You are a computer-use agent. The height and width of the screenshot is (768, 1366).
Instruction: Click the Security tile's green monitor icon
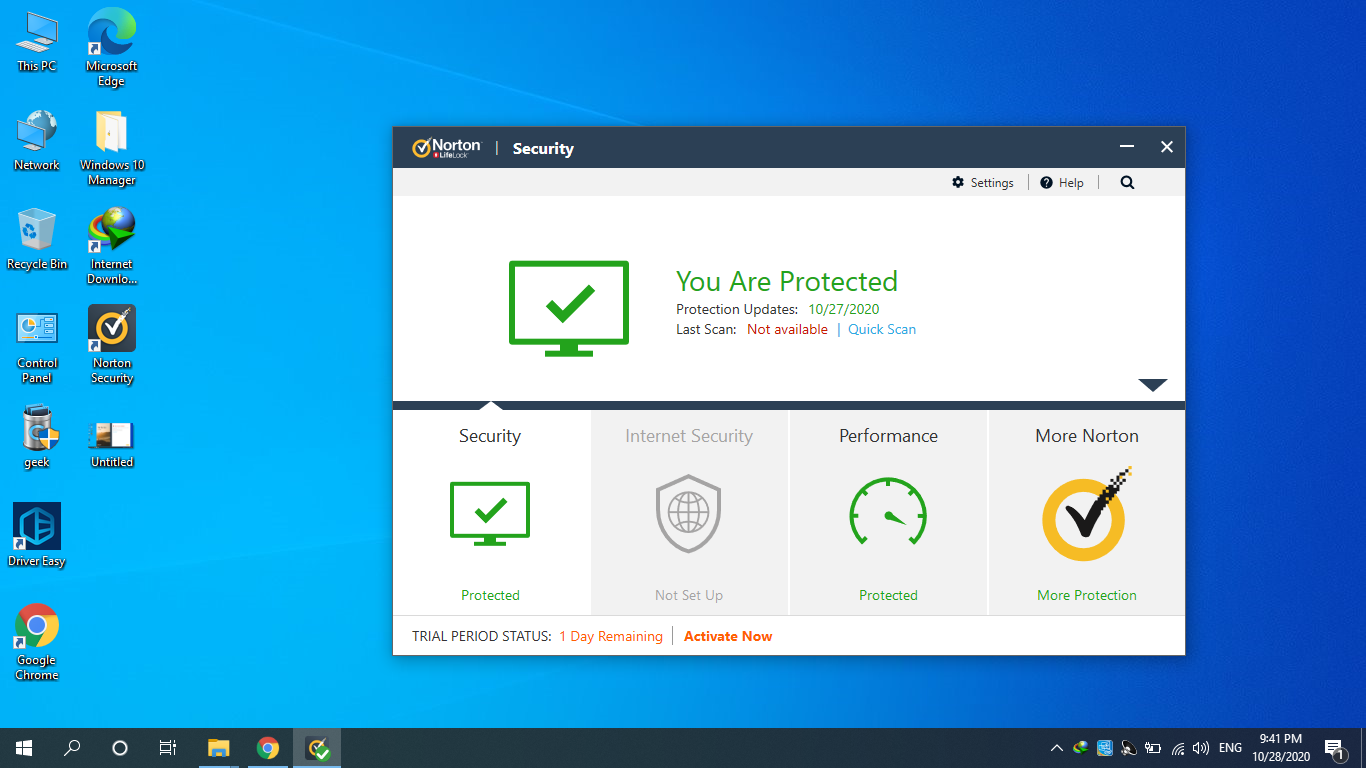click(x=490, y=513)
